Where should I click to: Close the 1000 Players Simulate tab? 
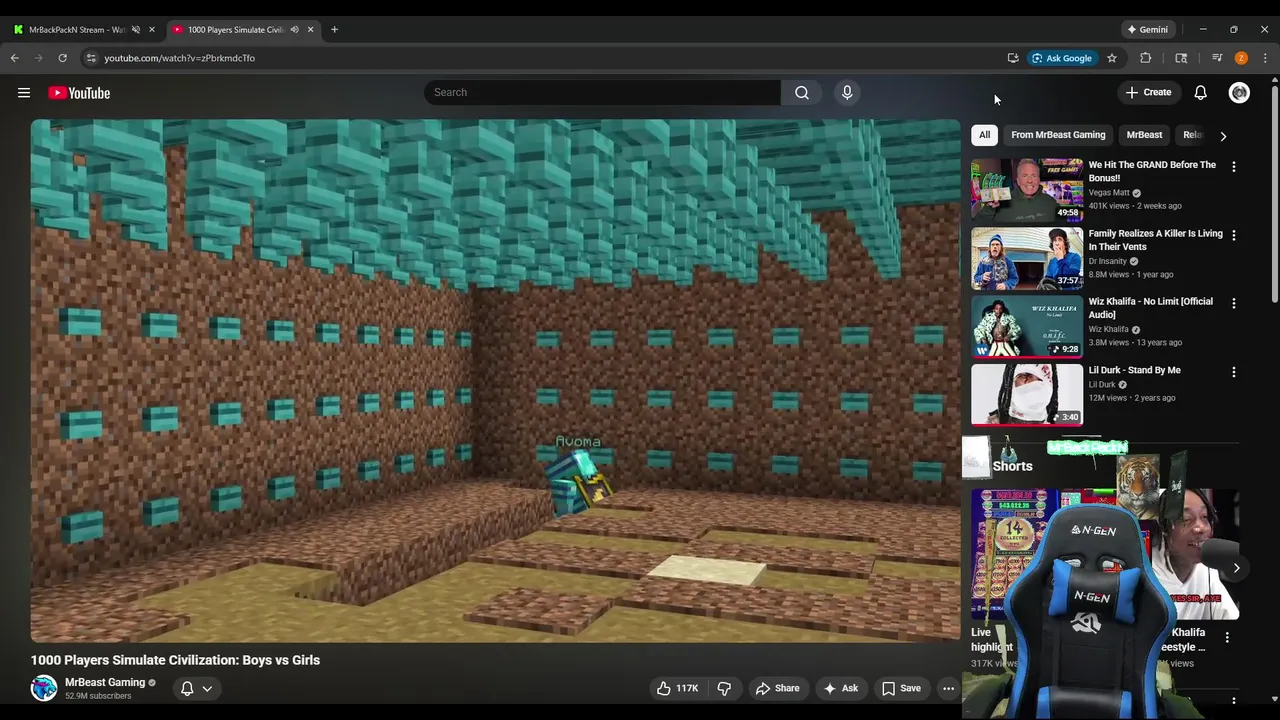click(310, 29)
